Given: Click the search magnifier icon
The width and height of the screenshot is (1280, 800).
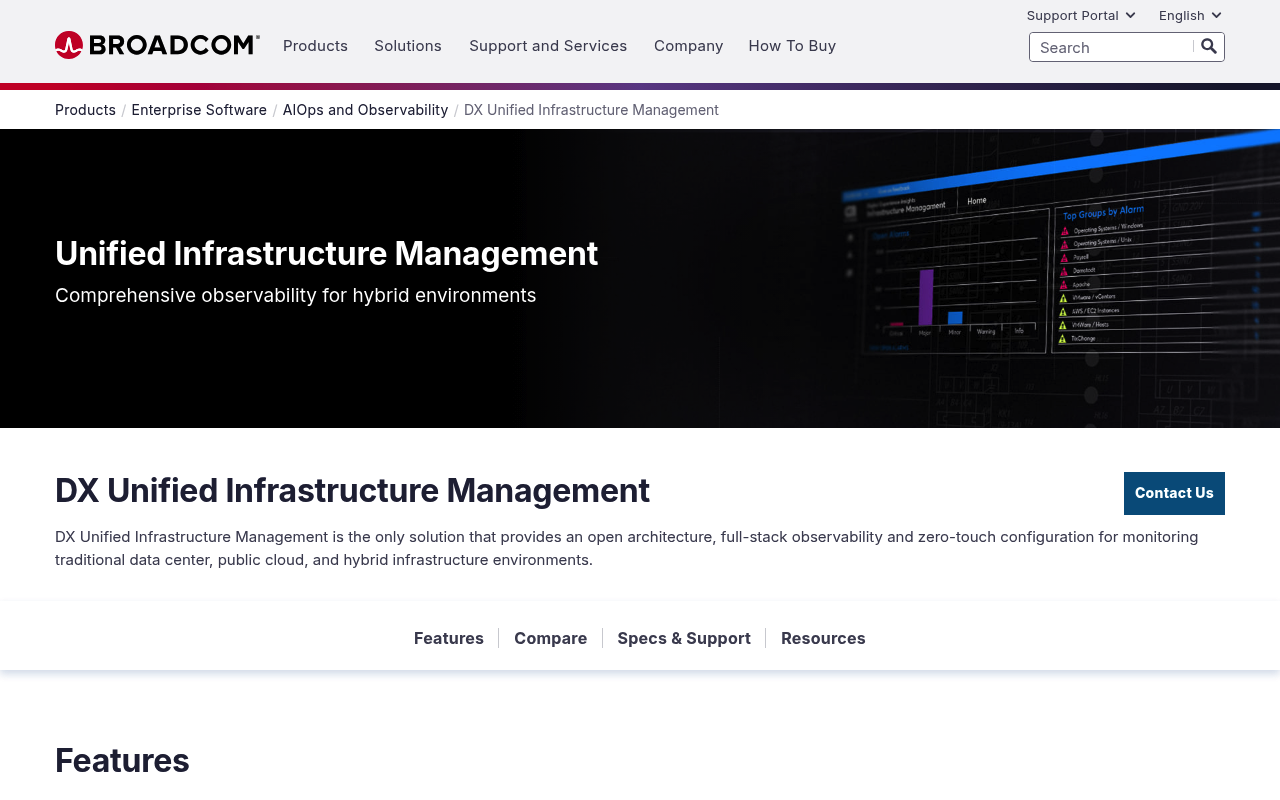Looking at the screenshot, I should point(1209,46).
